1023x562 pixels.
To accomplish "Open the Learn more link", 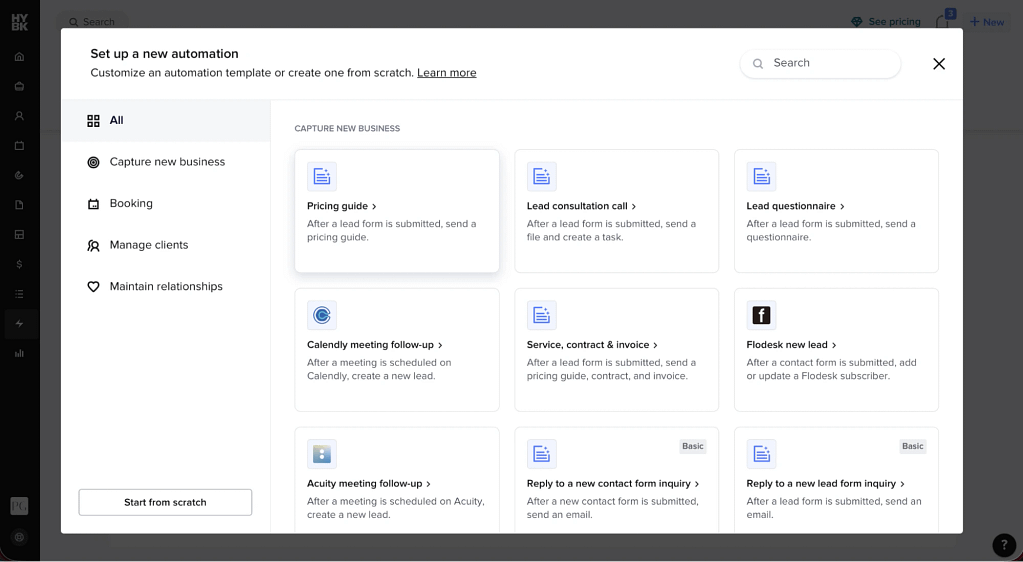I will click(446, 72).
